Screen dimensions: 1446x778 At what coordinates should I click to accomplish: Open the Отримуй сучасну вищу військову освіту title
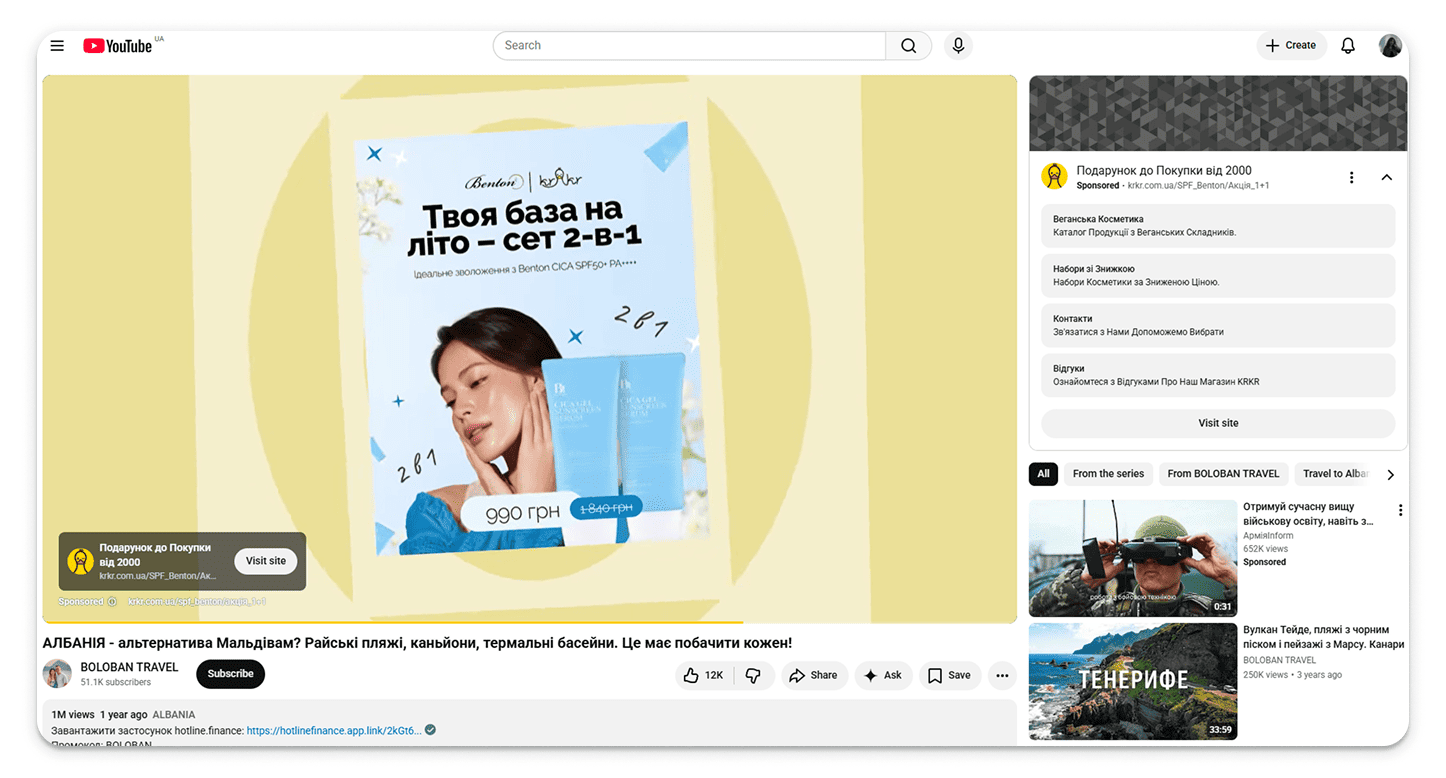click(1309, 514)
